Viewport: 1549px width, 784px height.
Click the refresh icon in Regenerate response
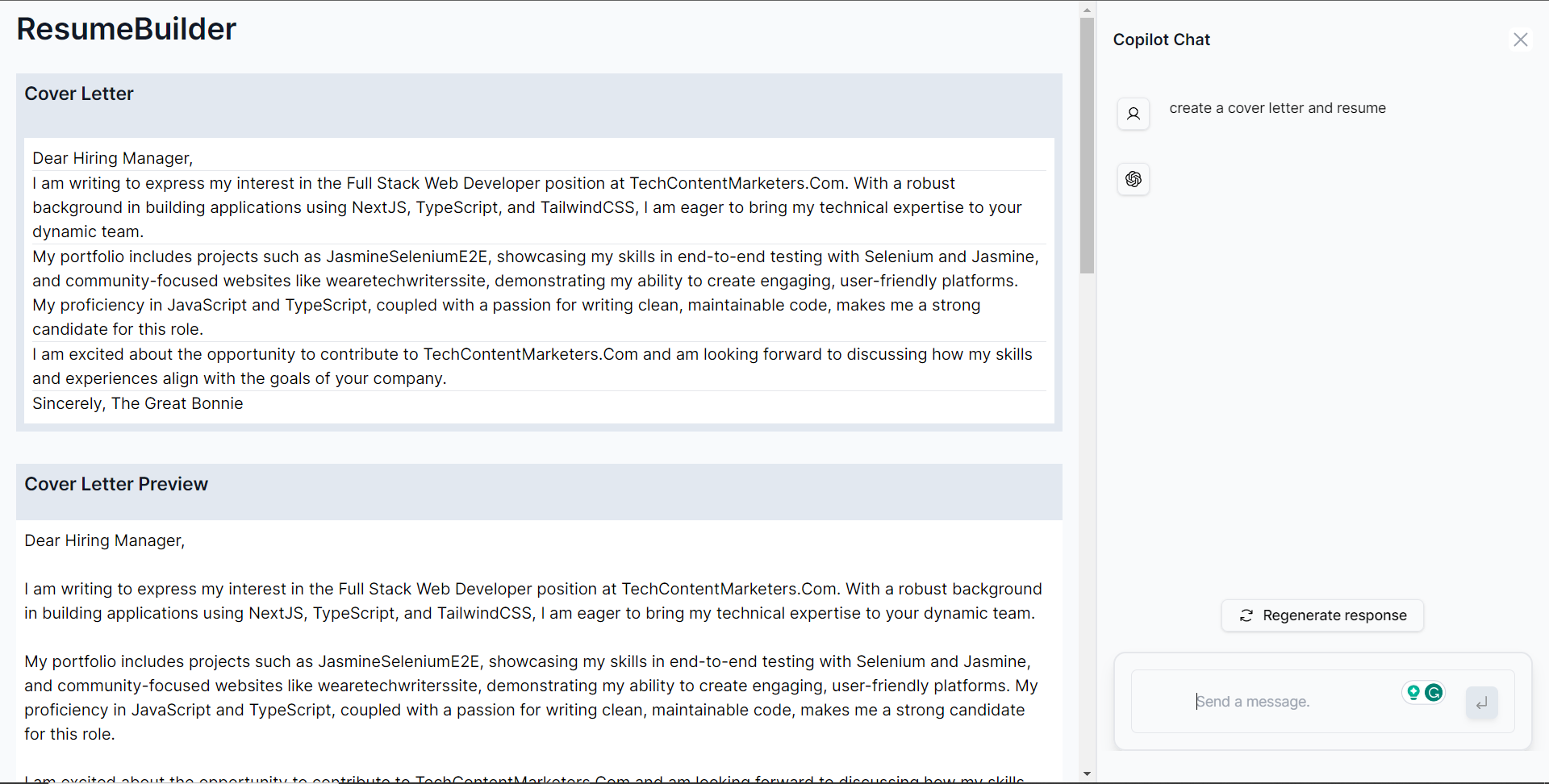point(1246,615)
